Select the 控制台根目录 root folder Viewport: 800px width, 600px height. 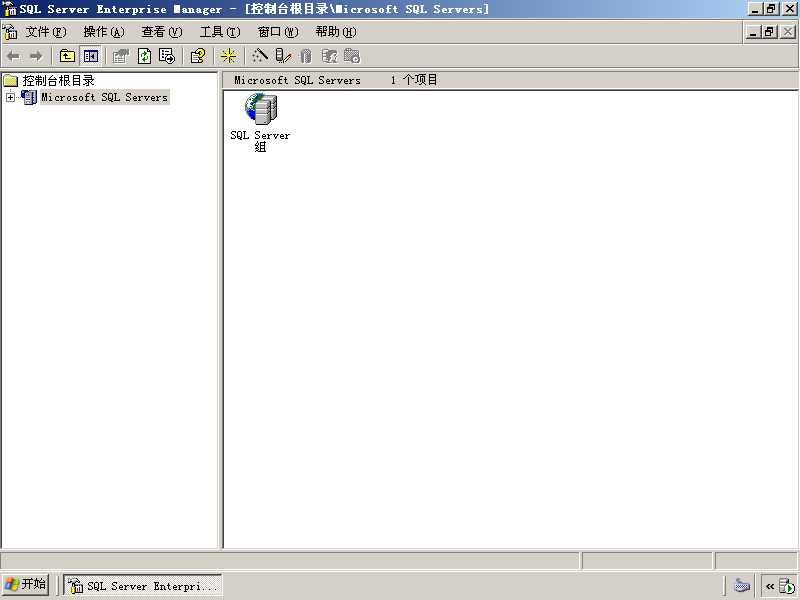point(58,81)
